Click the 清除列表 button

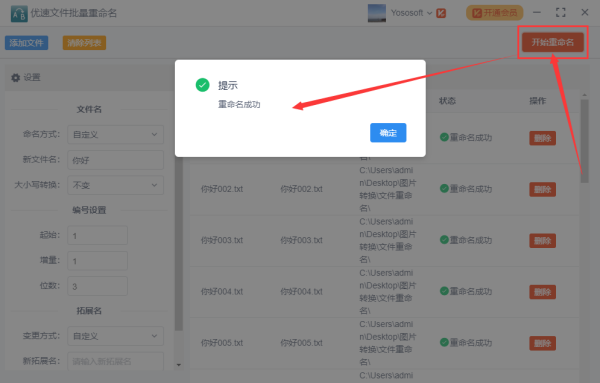point(84,43)
